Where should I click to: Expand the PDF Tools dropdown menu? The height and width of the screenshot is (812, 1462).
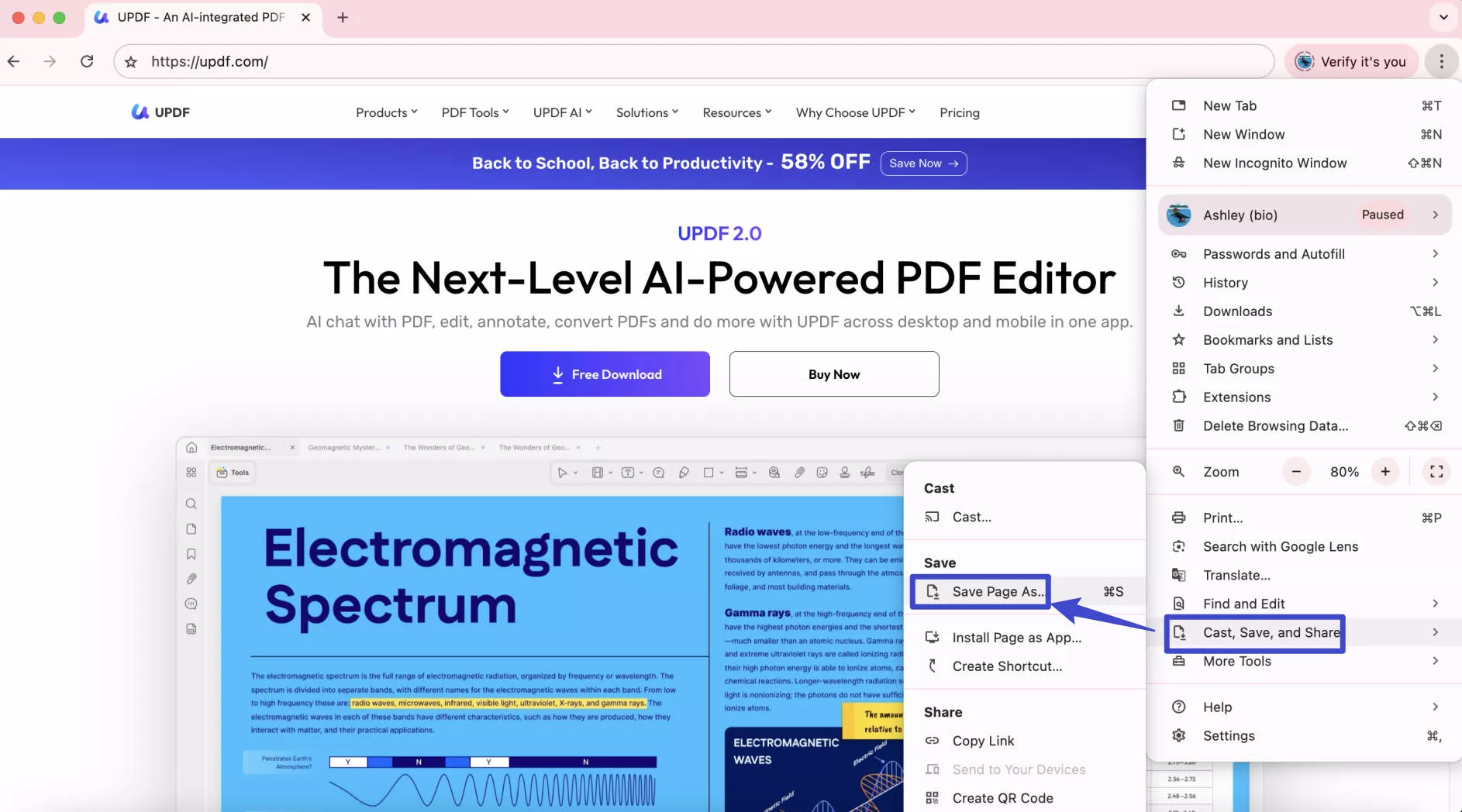475,112
